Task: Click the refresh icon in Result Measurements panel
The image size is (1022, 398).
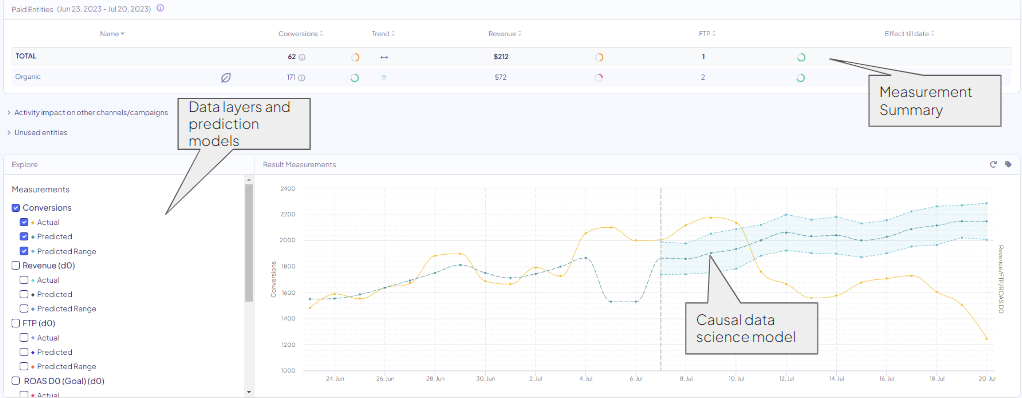Action: (993, 165)
